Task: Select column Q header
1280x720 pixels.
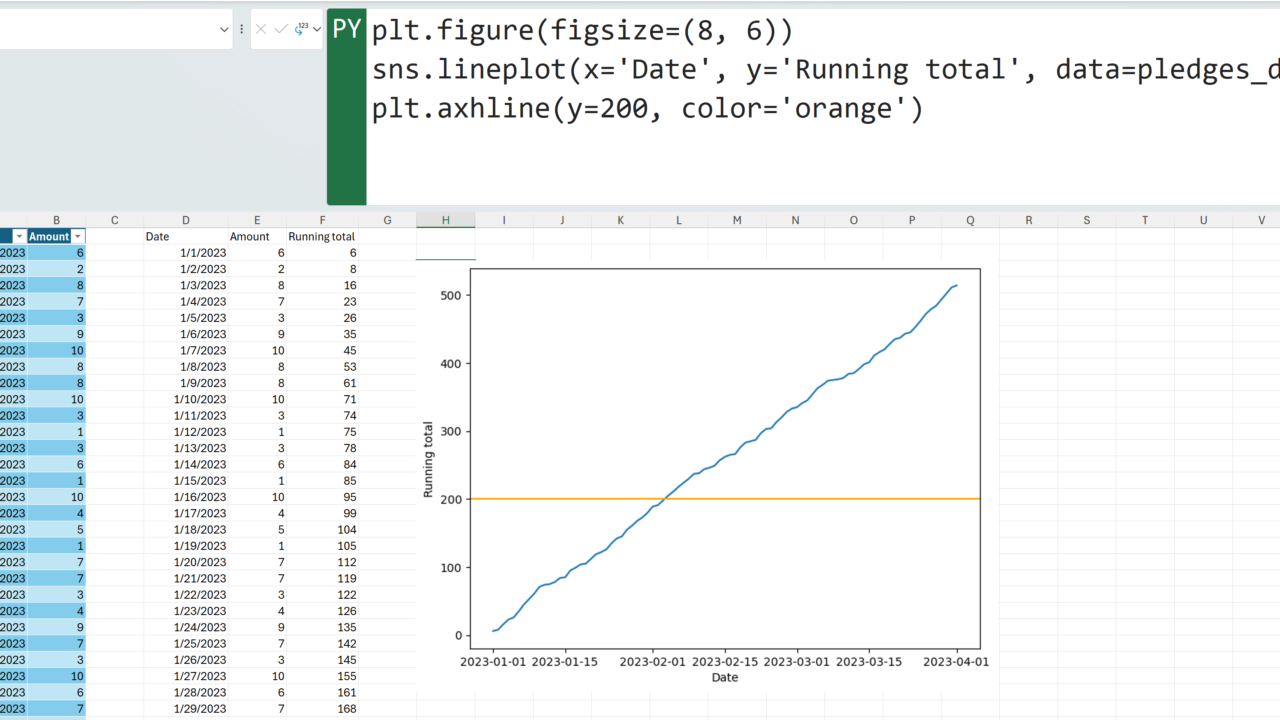Action: click(970, 220)
